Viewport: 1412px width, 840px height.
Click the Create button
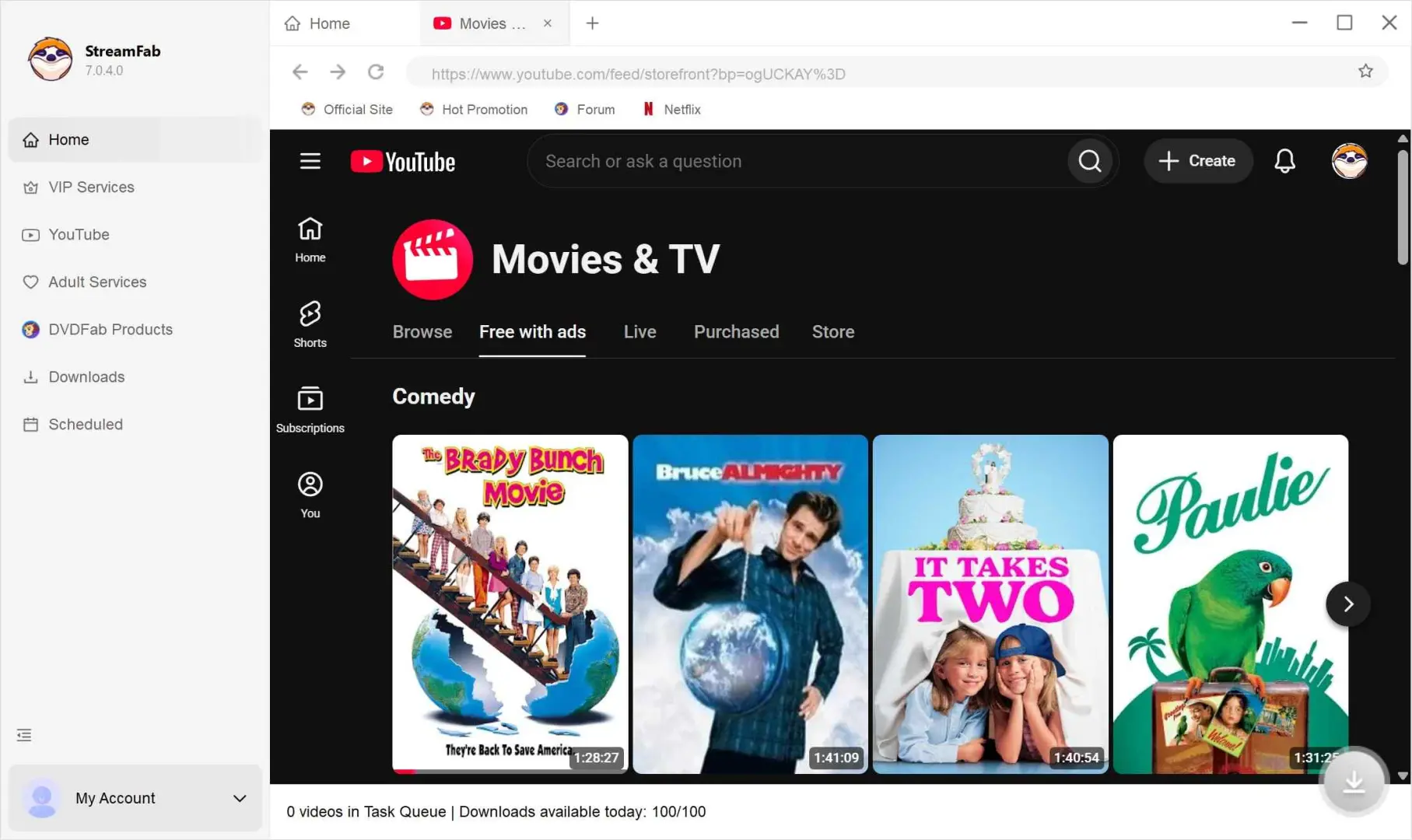1197,161
